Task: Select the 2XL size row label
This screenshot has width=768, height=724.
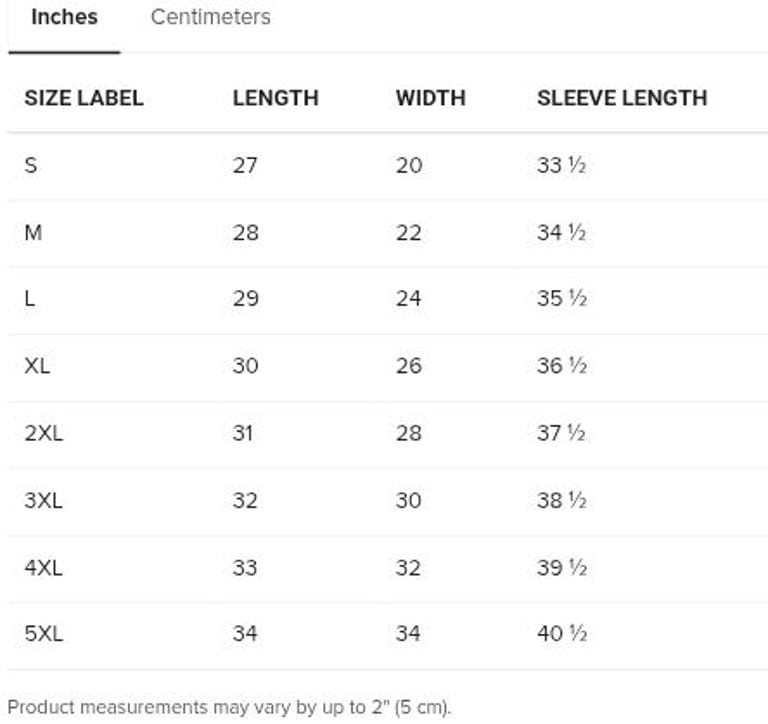Action: 43,433
